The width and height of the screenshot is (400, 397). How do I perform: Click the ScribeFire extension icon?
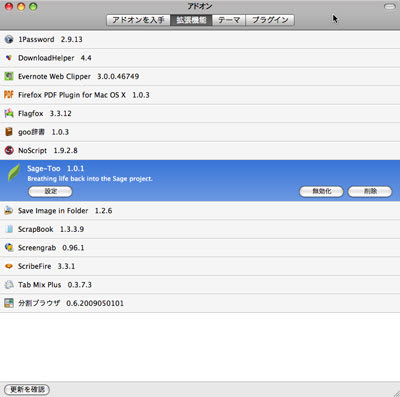(9, 266)
